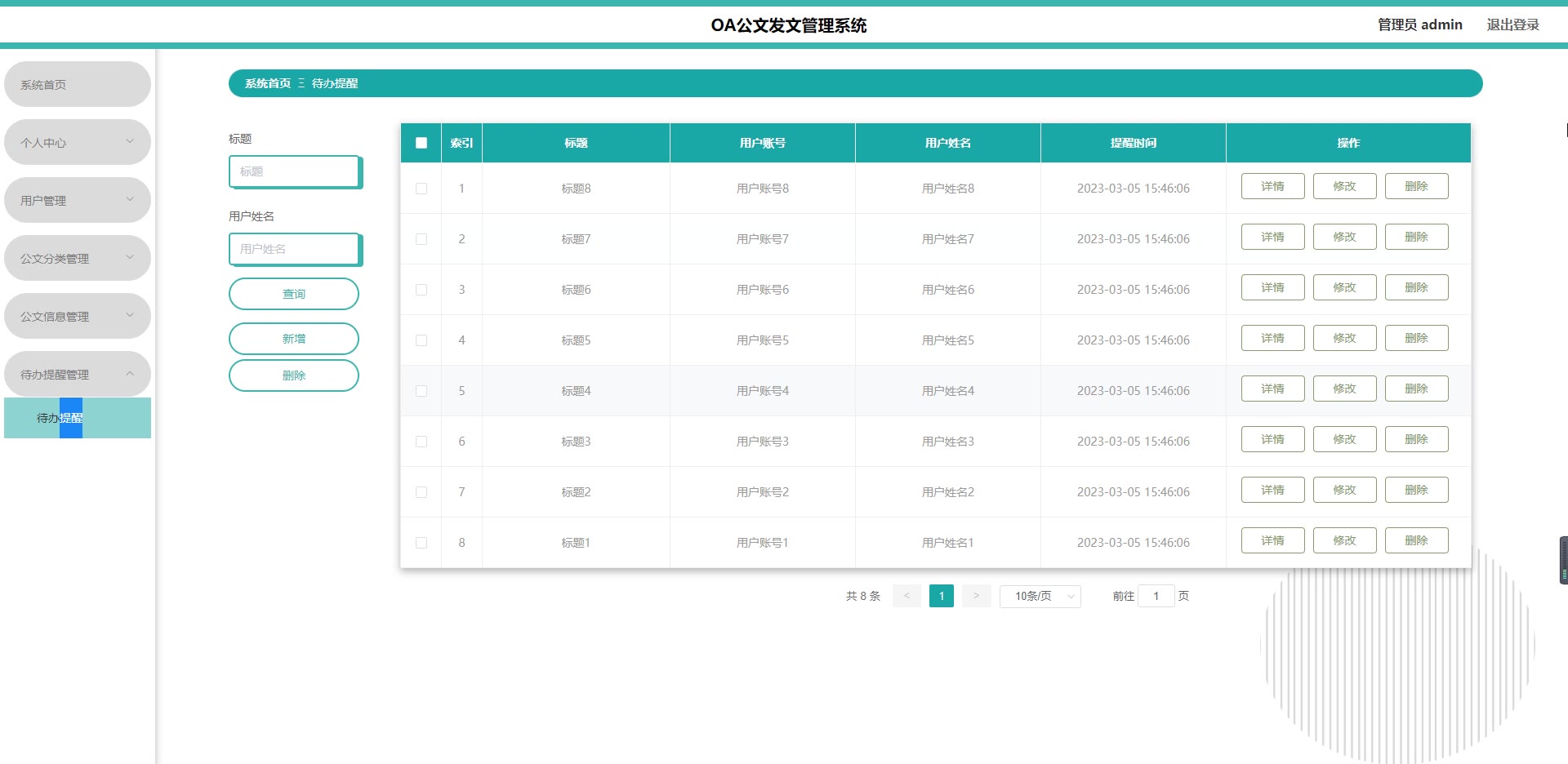Click the 退出登录 logout link
Screen dimensions: 1568x764
[1512, 24]
